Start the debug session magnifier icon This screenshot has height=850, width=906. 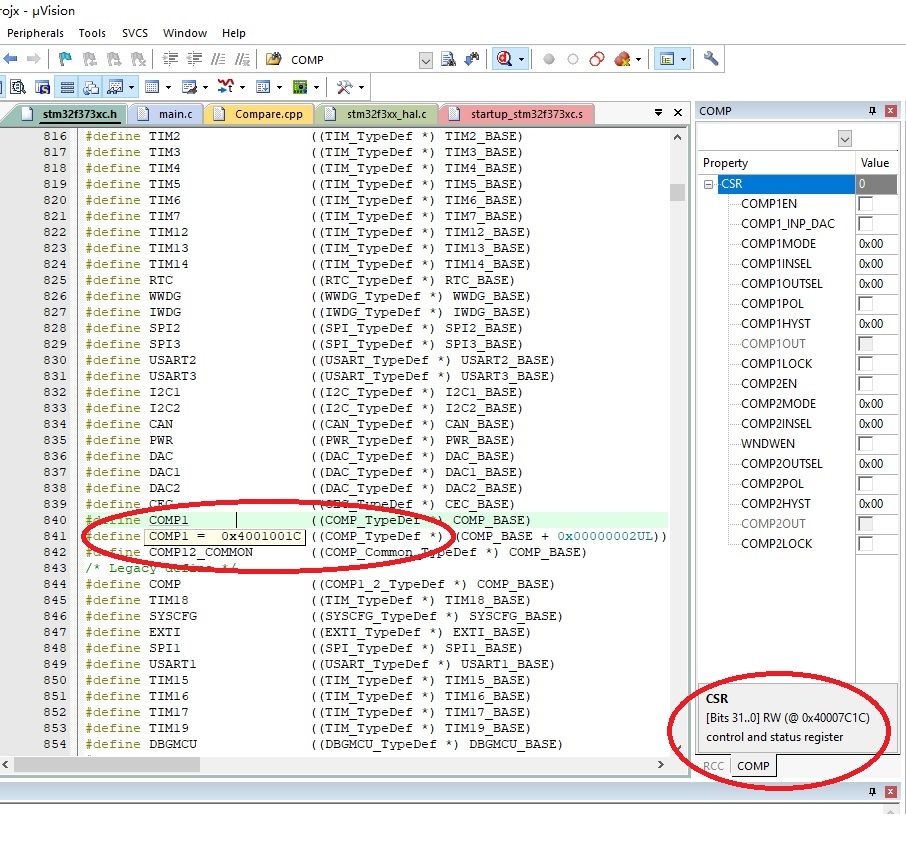(x=504, y=60)
